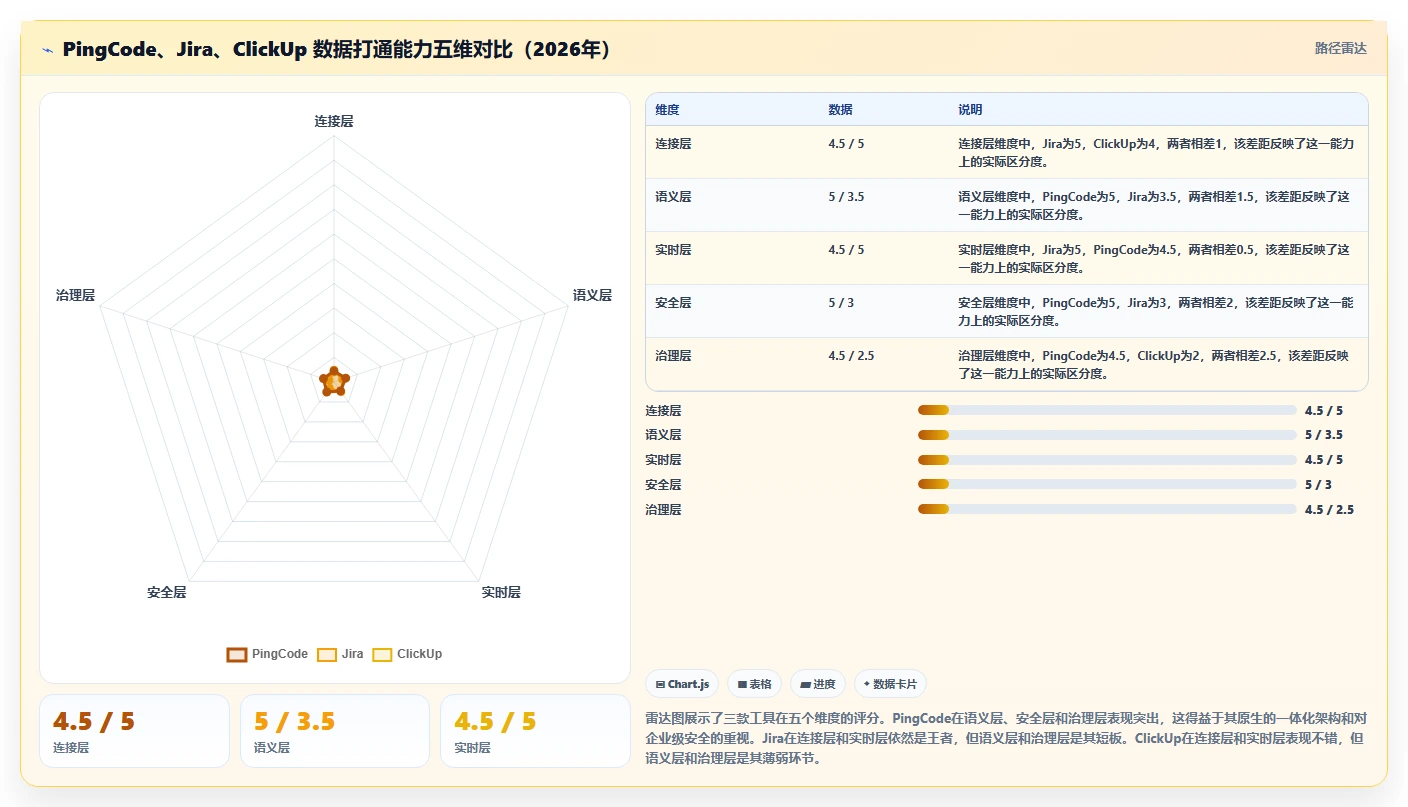Select the 实时层 table row label
Image resolution: width=1408 pixels, height=807 pixels.
pos(673,250)
